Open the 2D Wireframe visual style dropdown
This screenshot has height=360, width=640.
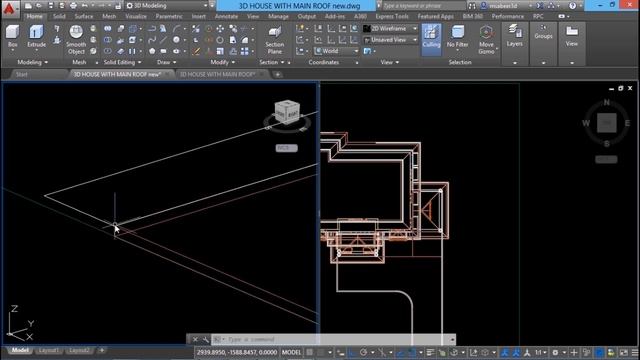point(391,29)
